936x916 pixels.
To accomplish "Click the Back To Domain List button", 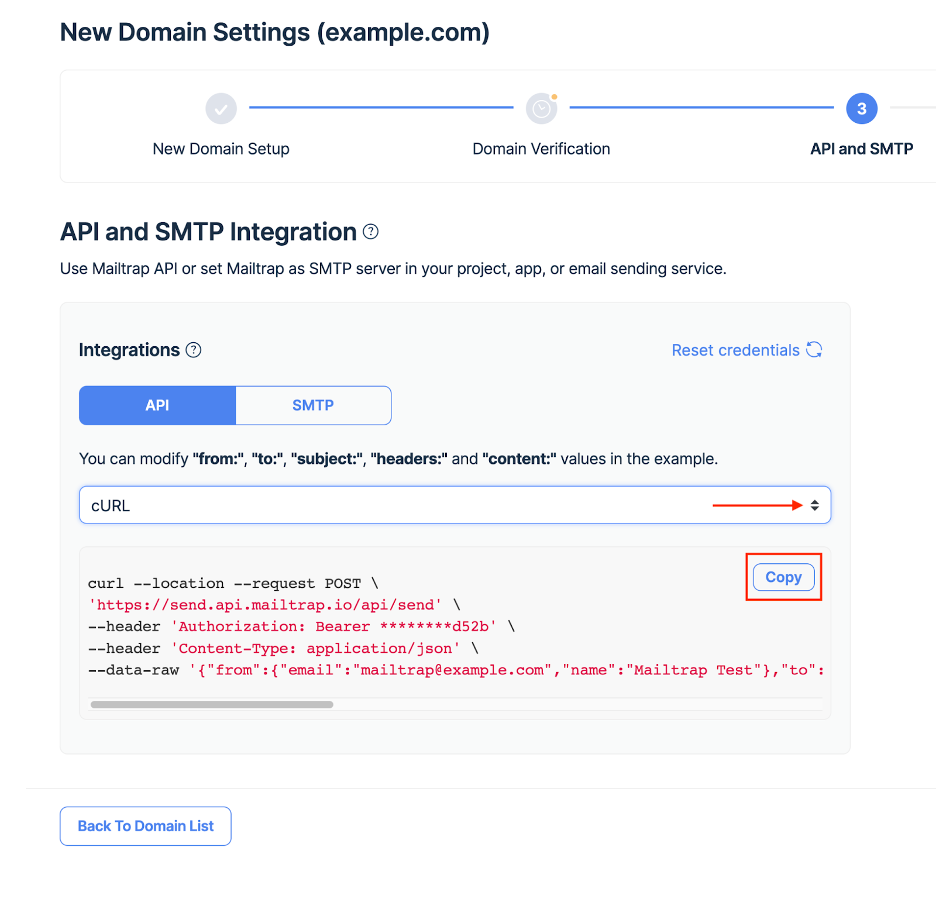I will coord(146,826).
